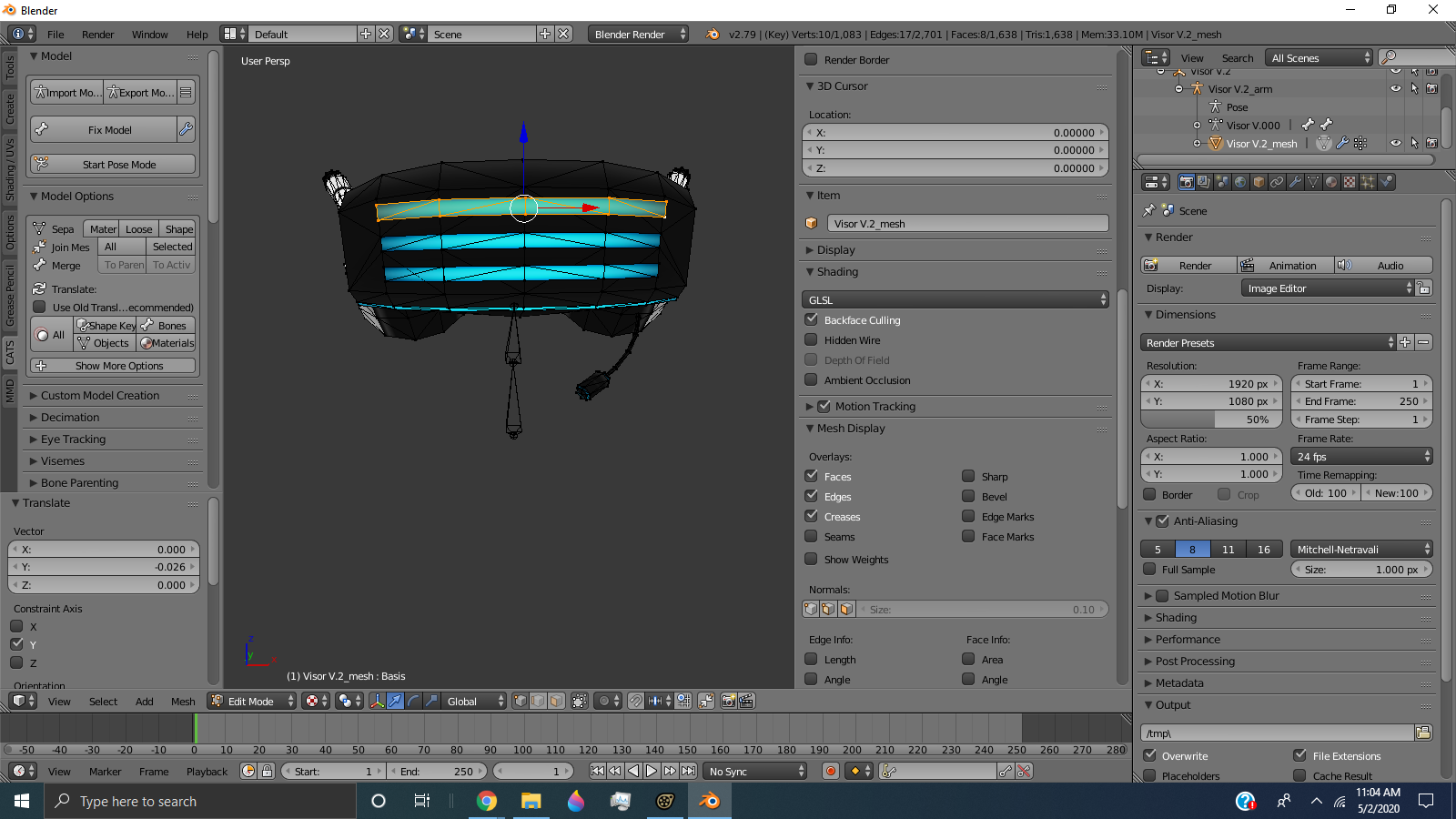Image resolution: width=1456 pixels, height=819 pixels.
Task: Enable the translate manipulator arrow icon
Action: click(395, 701)
